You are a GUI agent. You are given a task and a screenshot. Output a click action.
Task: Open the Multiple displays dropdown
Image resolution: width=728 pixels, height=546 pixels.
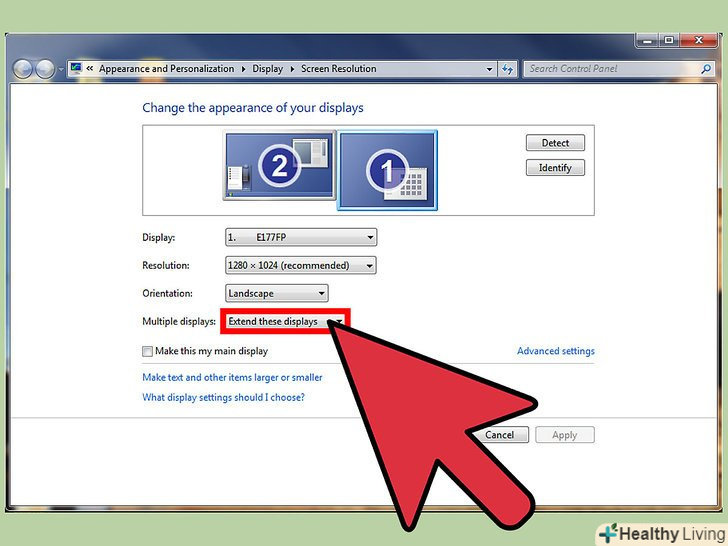coord(285,321)
